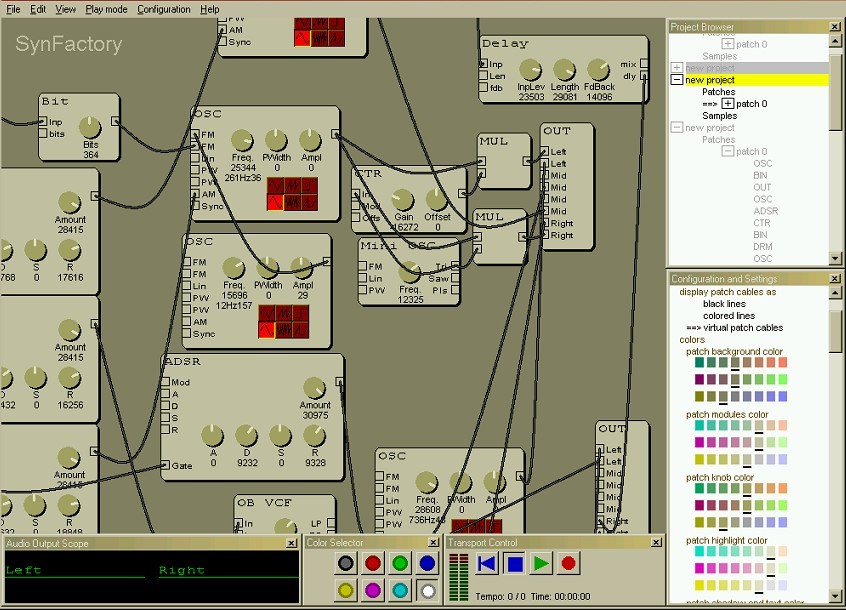Select DRM in the Project Browser tree
The width and height of the screenshot is (846, 610).
point(762,246)
